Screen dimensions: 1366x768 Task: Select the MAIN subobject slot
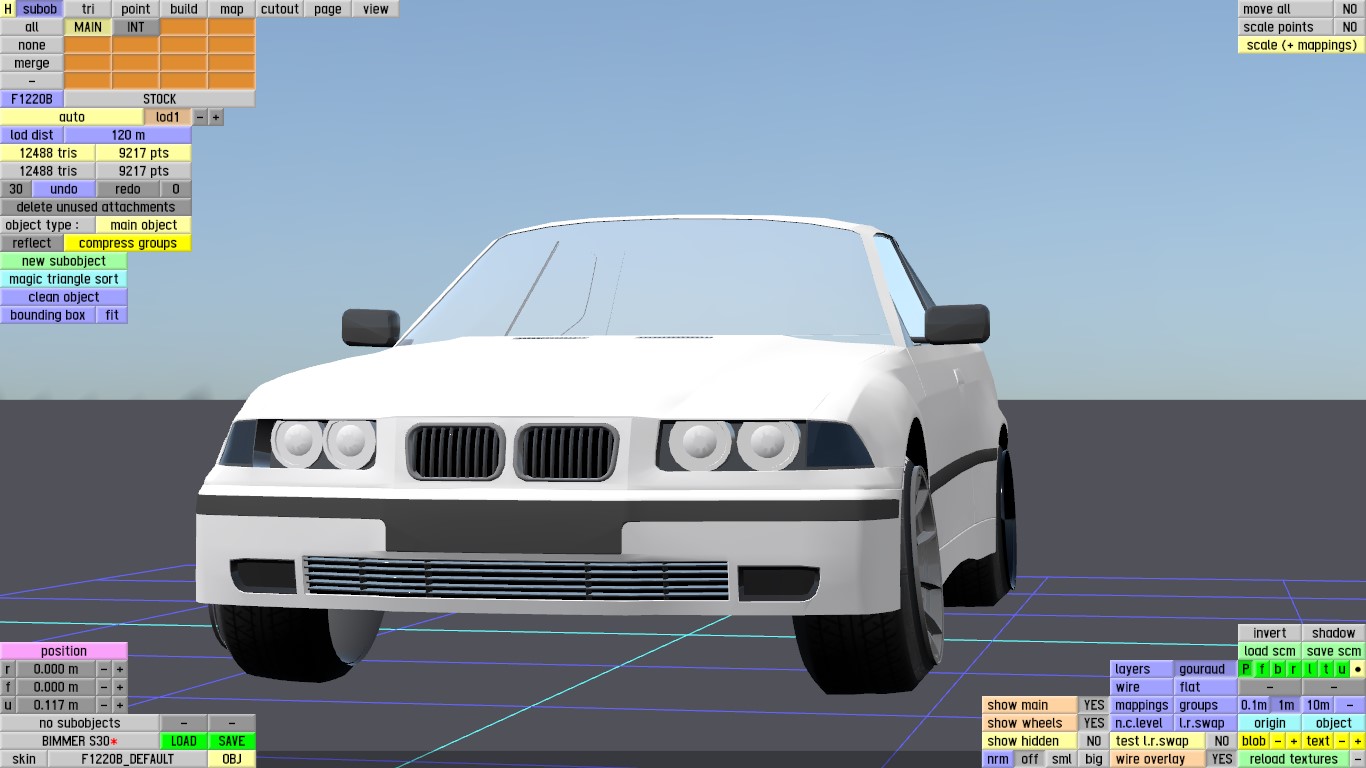point(88,27)
